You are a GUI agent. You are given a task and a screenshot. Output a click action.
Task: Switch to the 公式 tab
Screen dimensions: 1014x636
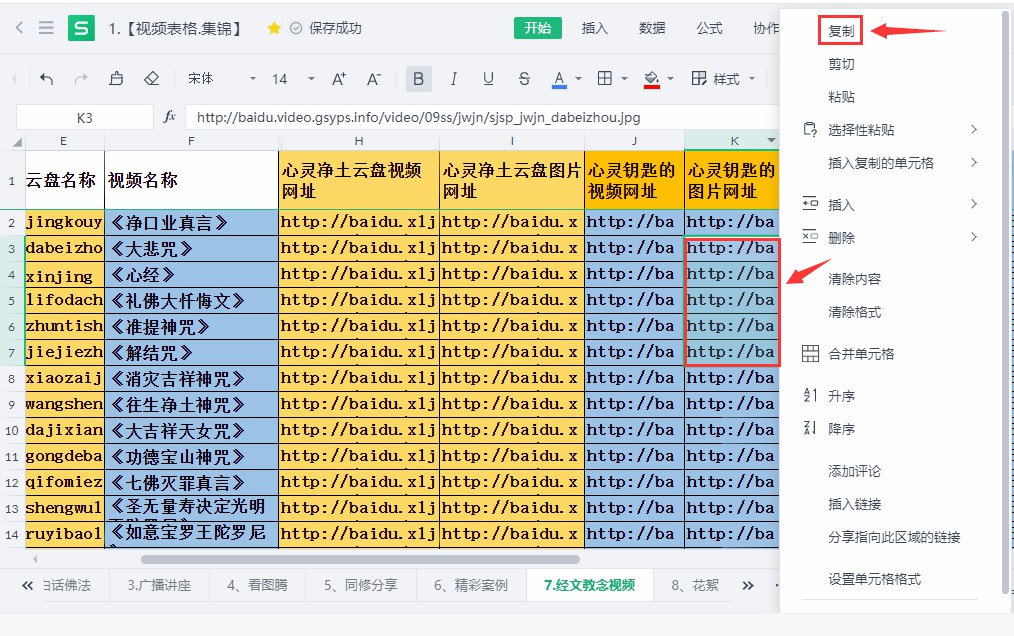point(709,28)
